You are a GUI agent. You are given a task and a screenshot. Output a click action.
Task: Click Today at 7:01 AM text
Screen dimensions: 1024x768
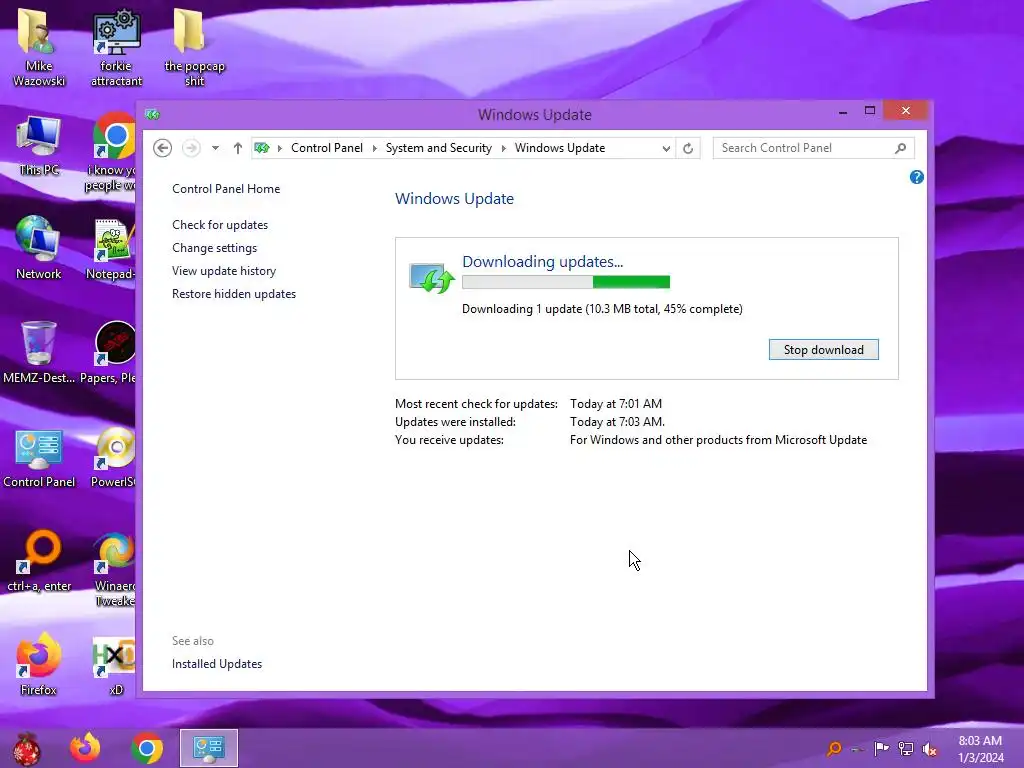click(616, 404)
